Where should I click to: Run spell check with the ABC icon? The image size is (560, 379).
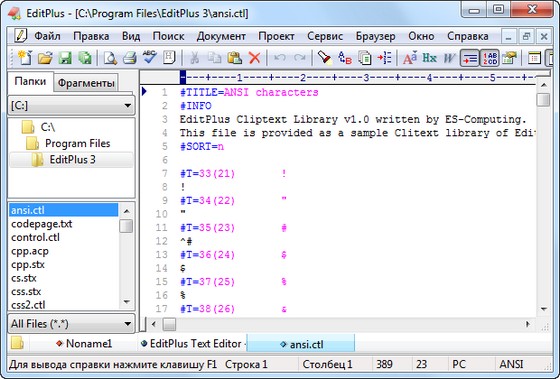pyautogui.click(x=149, y=57)
